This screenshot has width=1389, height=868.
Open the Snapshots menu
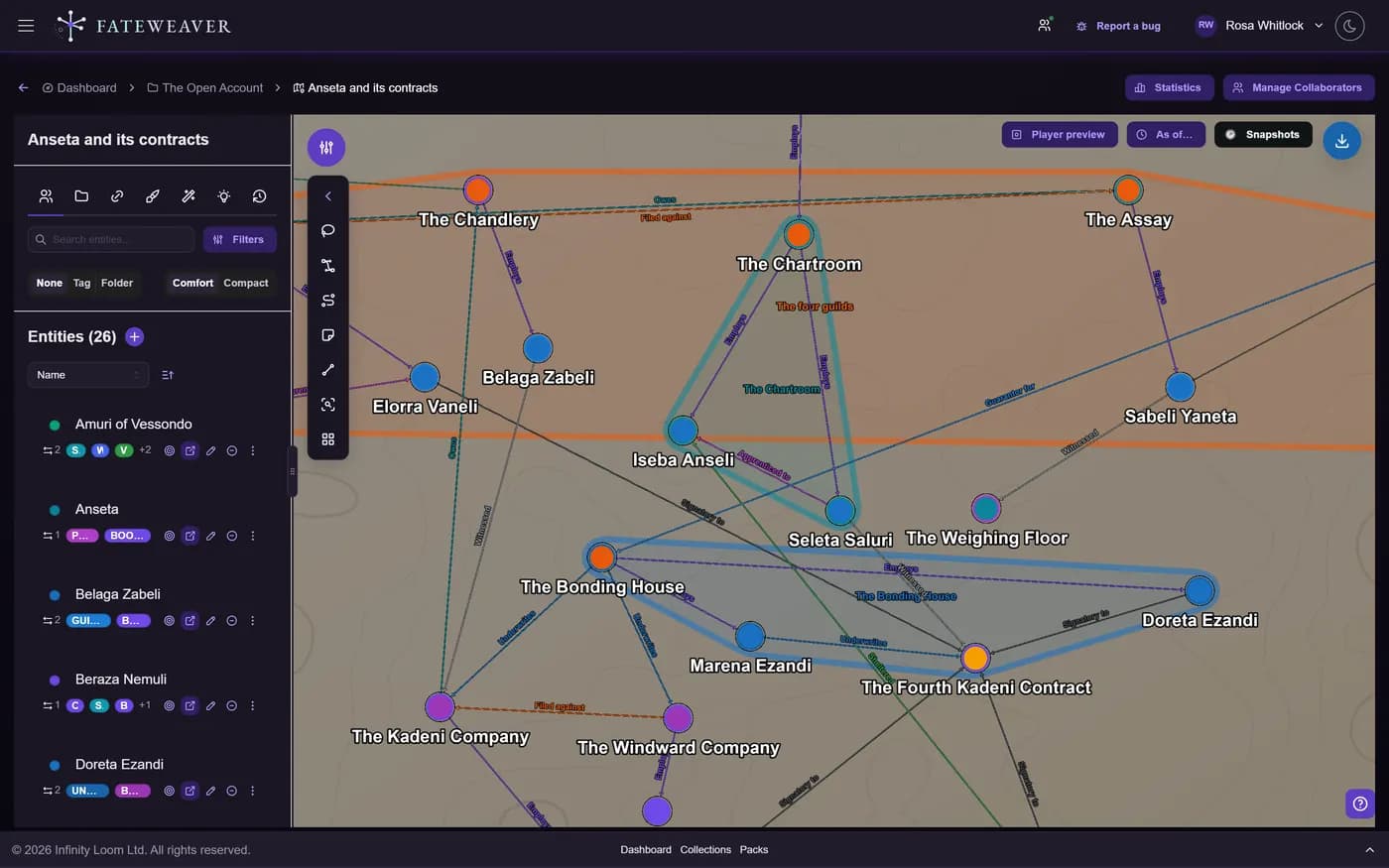pos(1263,135)
